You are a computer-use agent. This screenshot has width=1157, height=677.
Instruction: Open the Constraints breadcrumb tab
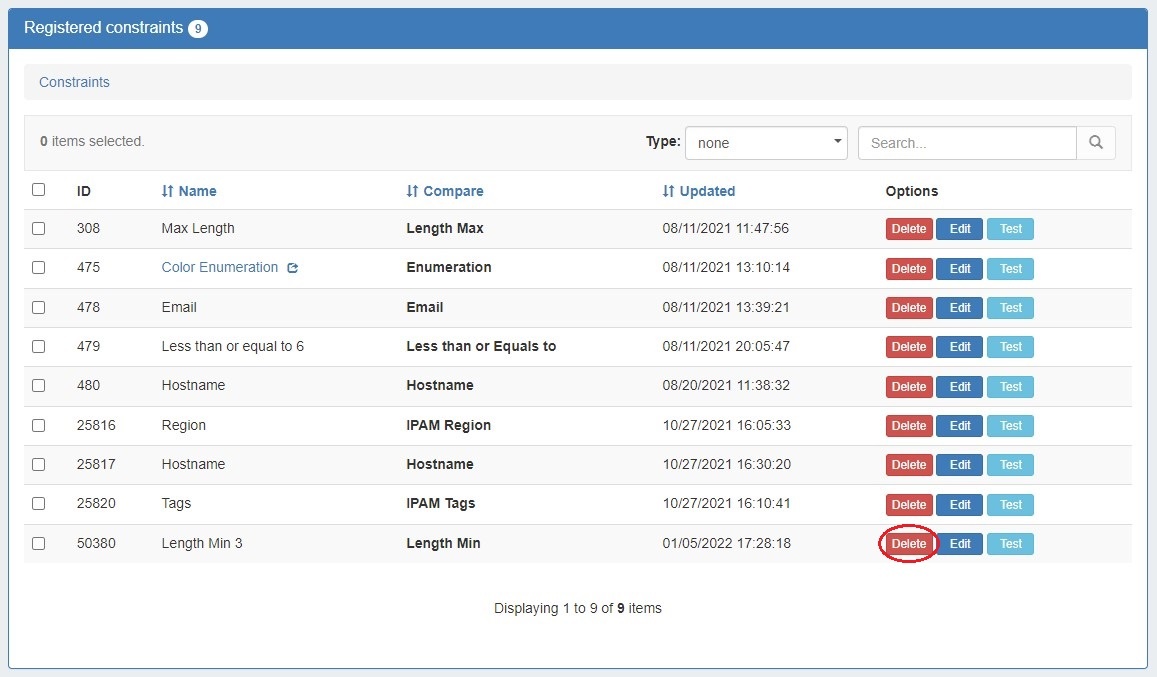tap(74, 82)
